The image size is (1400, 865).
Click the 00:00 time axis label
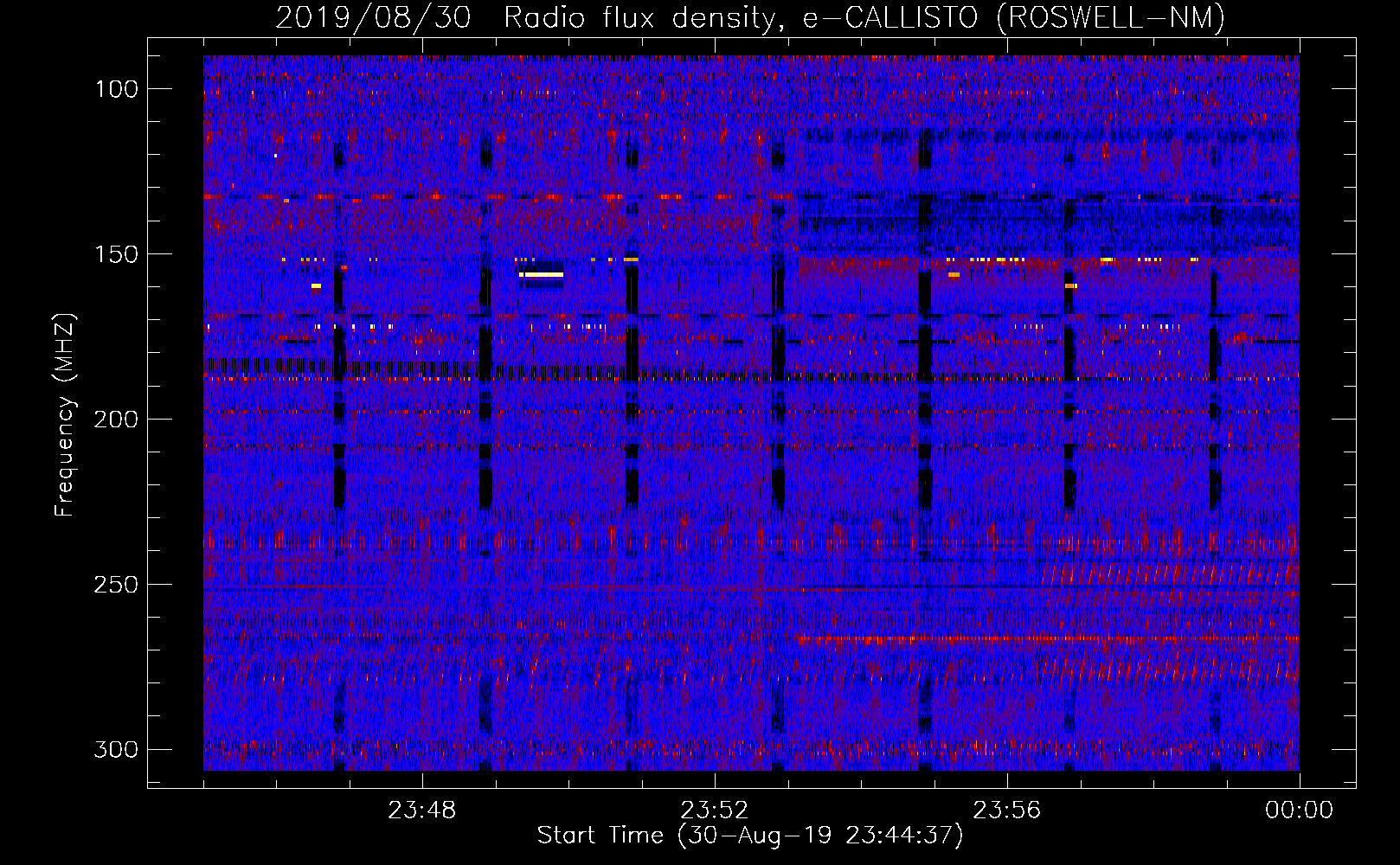(x=1299, y=811)
